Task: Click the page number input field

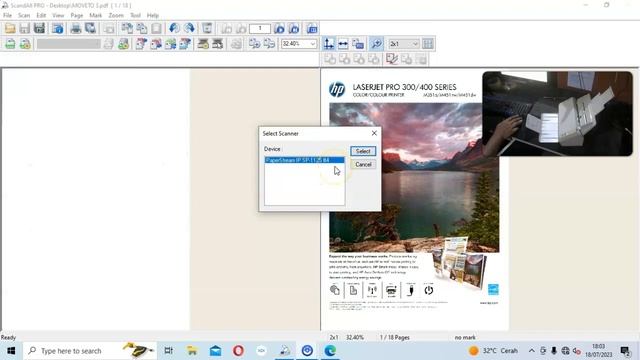Action: tap(260, 28)
